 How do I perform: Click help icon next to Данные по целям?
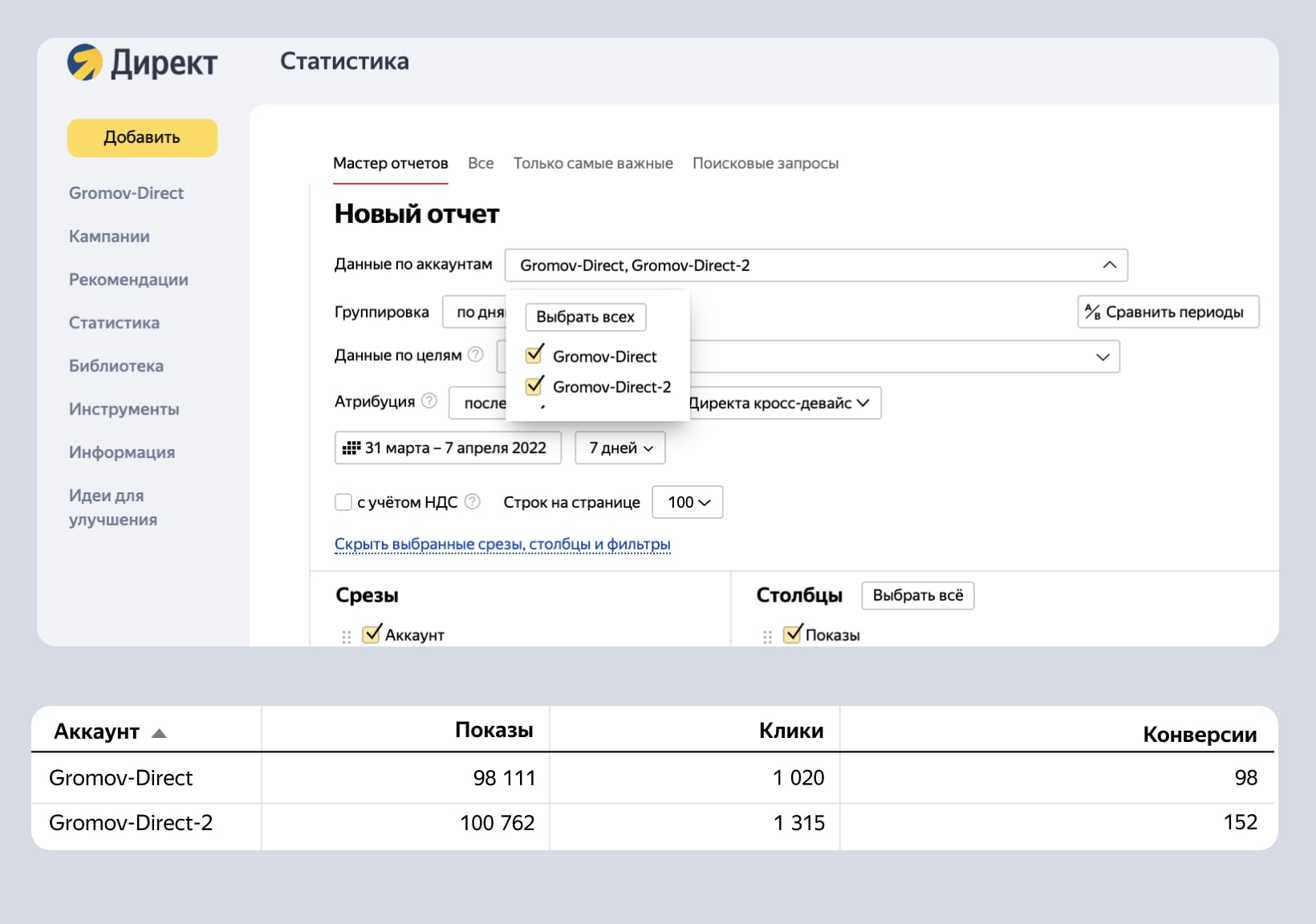(x=476, y=355)
